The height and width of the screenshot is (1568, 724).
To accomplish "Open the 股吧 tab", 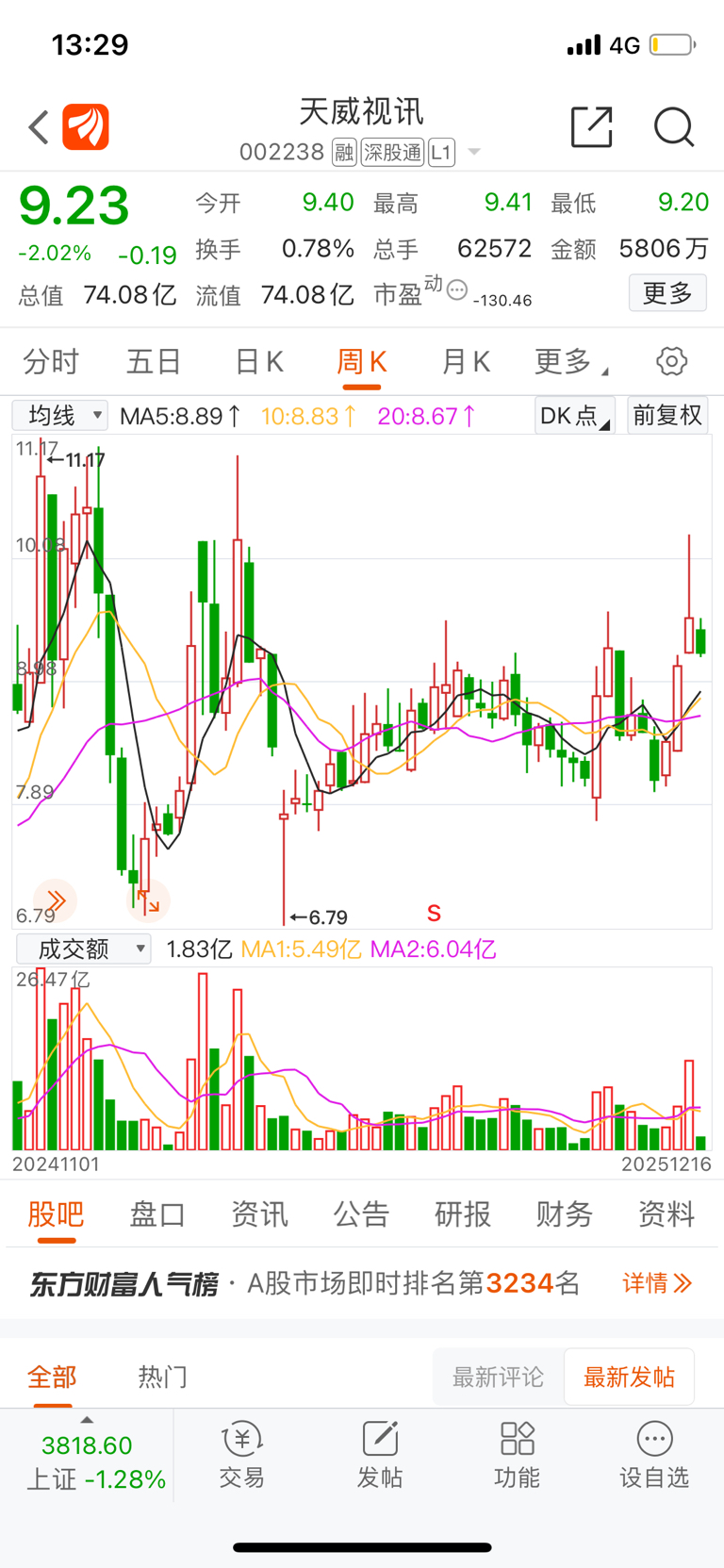I will [56, 1213].
